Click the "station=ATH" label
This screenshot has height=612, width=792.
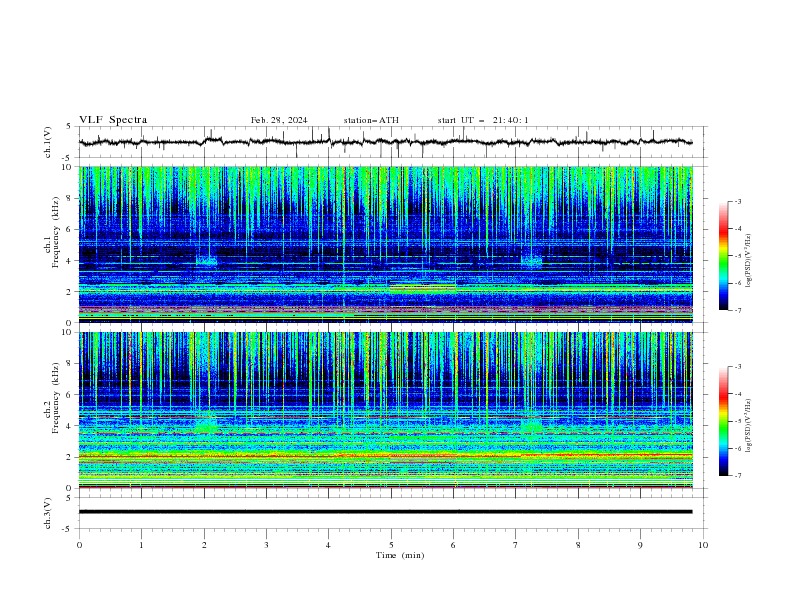click(371, 120)
